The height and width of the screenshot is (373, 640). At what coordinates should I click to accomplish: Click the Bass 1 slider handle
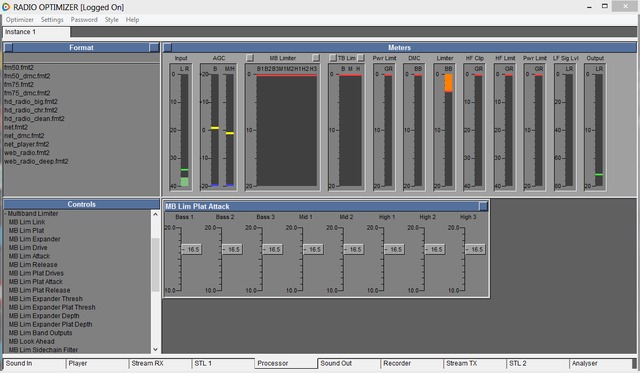pyautogui.click(x=191, y=249)
